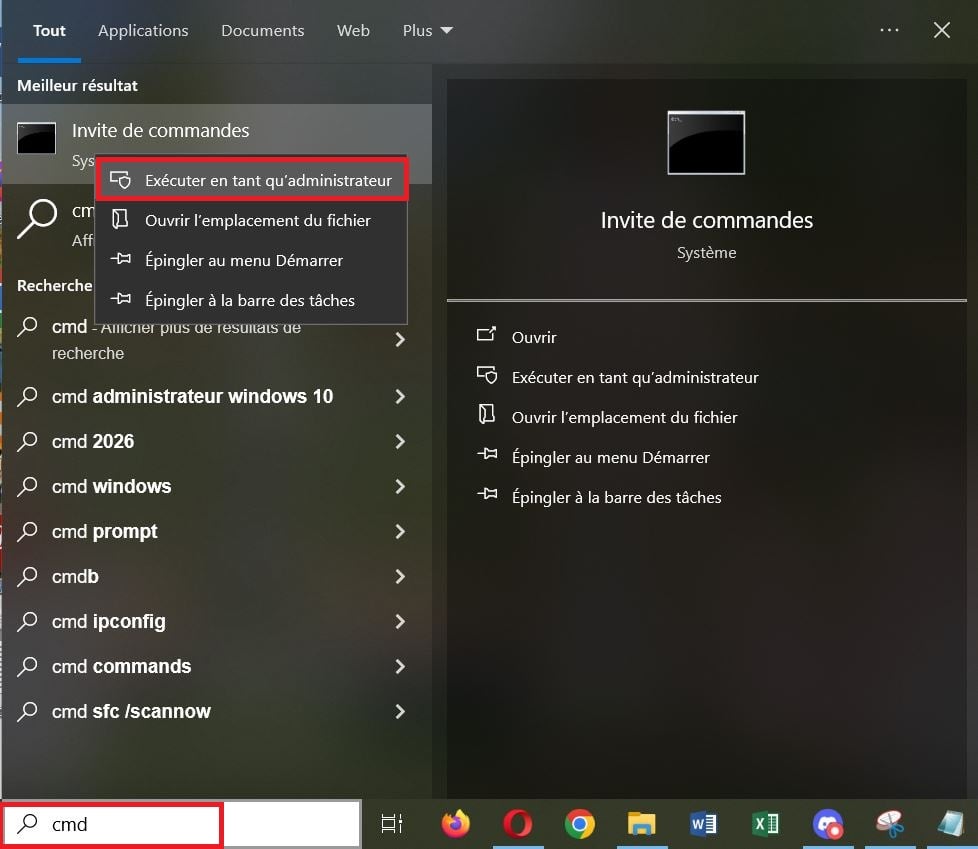Image resolution: width=978 pixels, height=849 pixels.
Task: Select the cmd prompt suggestion
Action: click(x=104, y=531)
